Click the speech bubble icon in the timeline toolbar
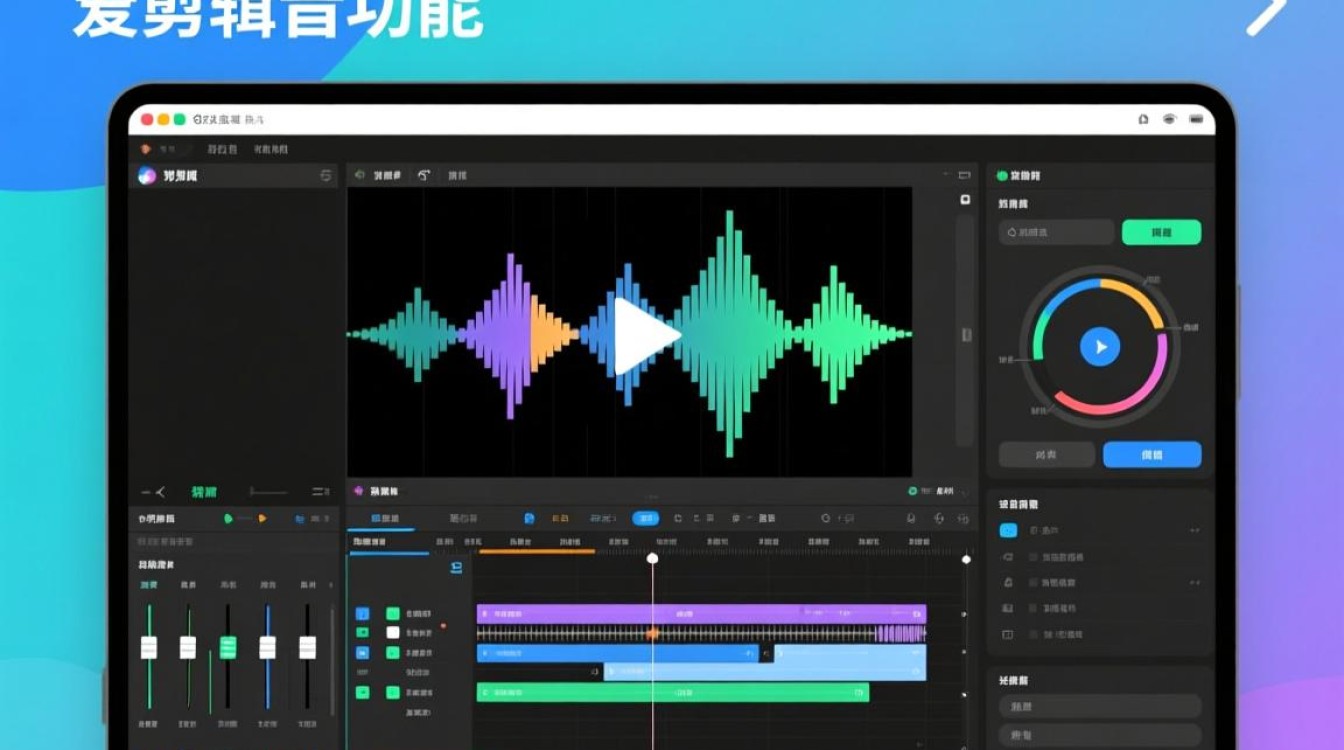The height and width of the screenshot is (750, 1344). (848, 518)
